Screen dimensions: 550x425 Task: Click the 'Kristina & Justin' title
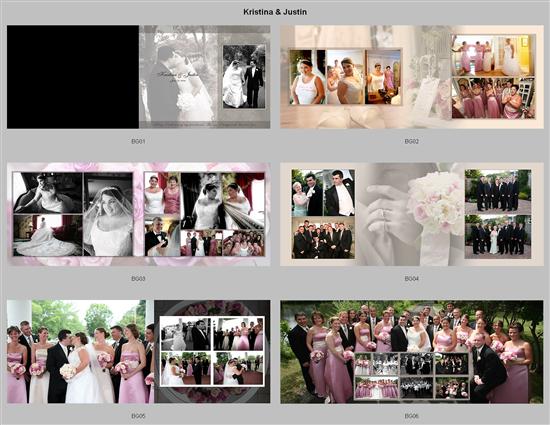(x=275, y=12)
